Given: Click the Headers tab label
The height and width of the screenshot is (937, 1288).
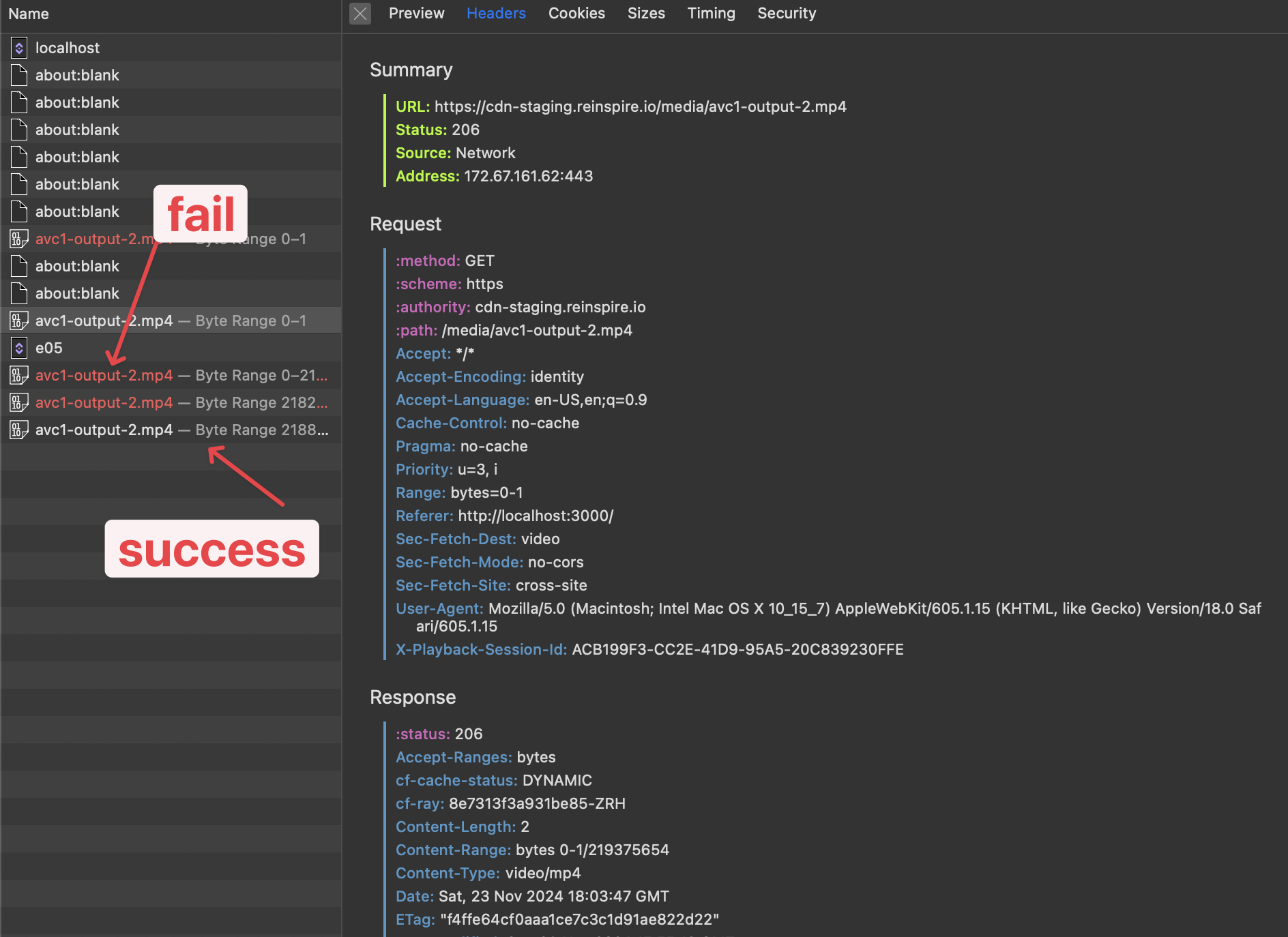Looking at the screenshot, I should point(496,13).
